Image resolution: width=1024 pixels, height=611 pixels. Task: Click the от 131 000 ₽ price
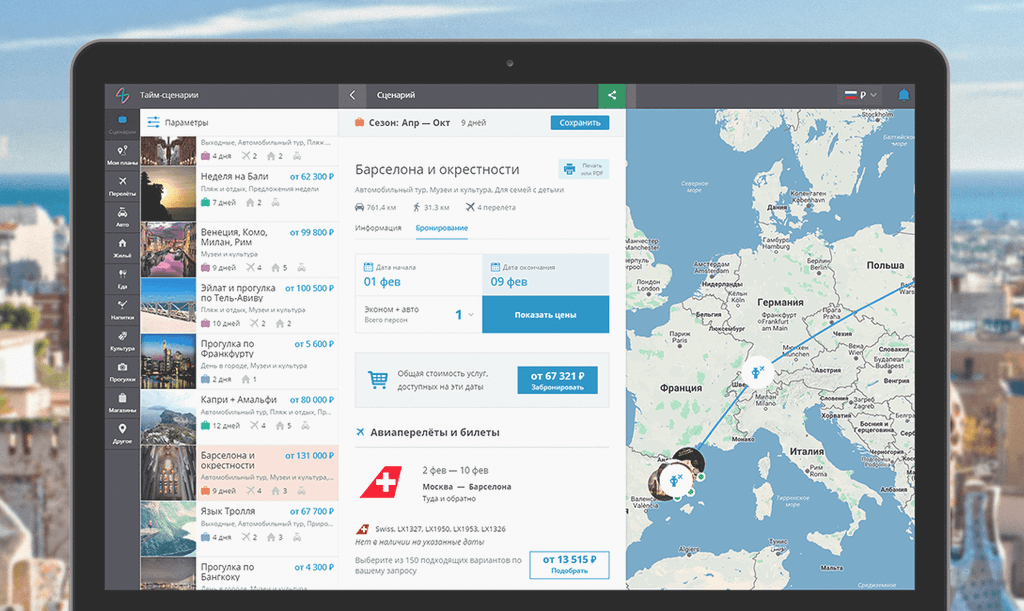coord(310,456)
